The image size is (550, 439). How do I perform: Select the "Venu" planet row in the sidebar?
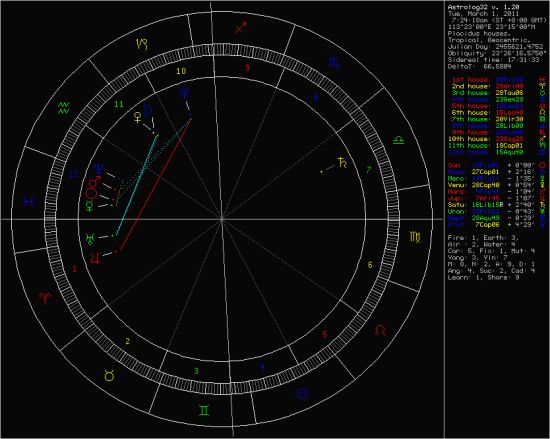coord(496,185)
